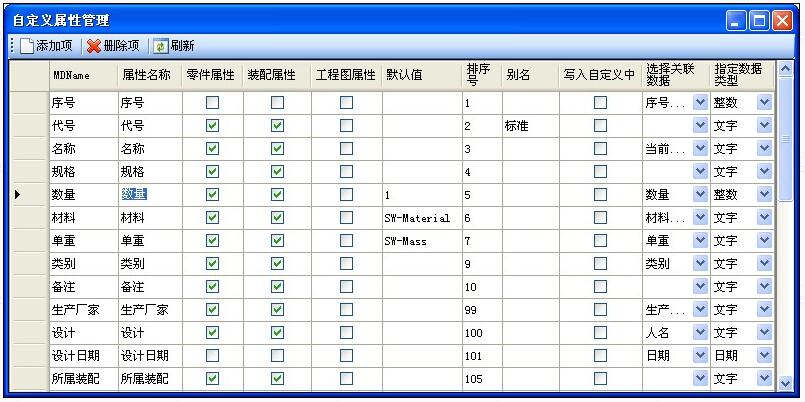Click the 添加项 add item icon

click(28, 46)
